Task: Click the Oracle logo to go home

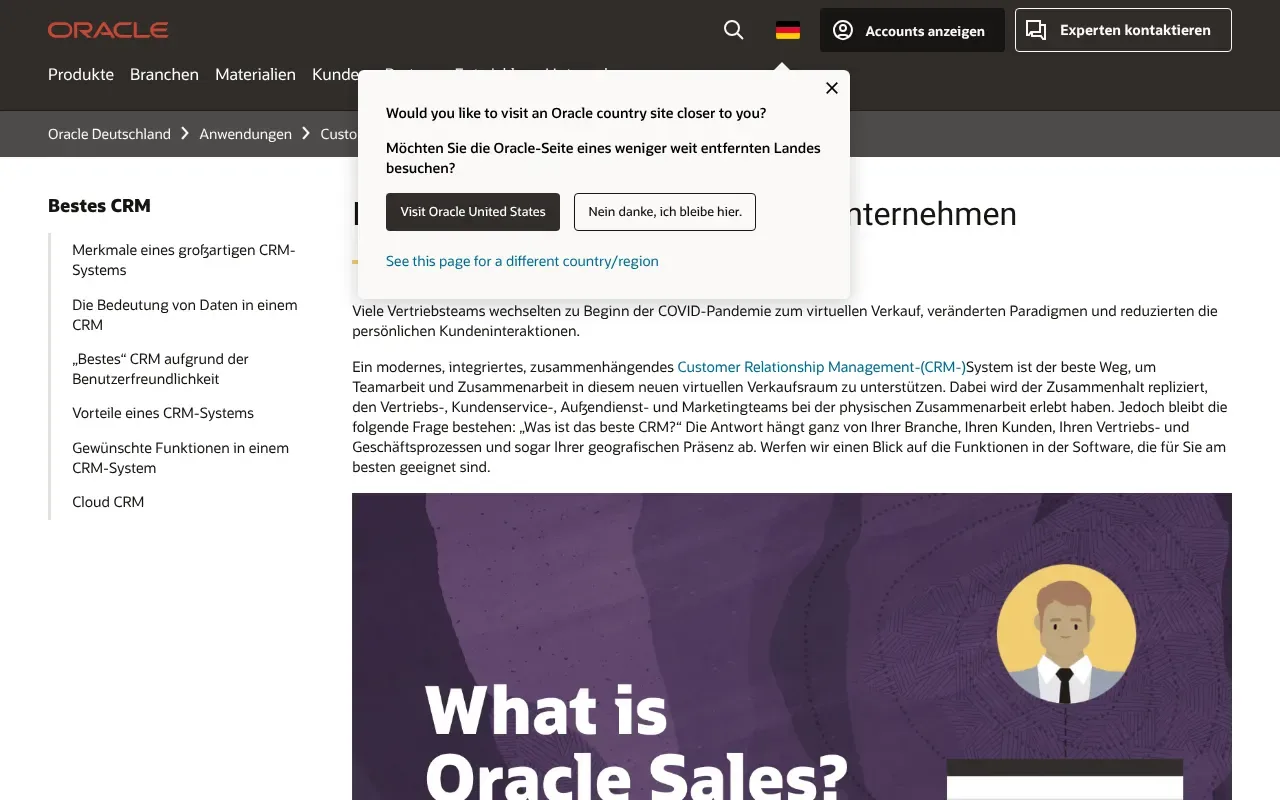Action: (108, 29)
